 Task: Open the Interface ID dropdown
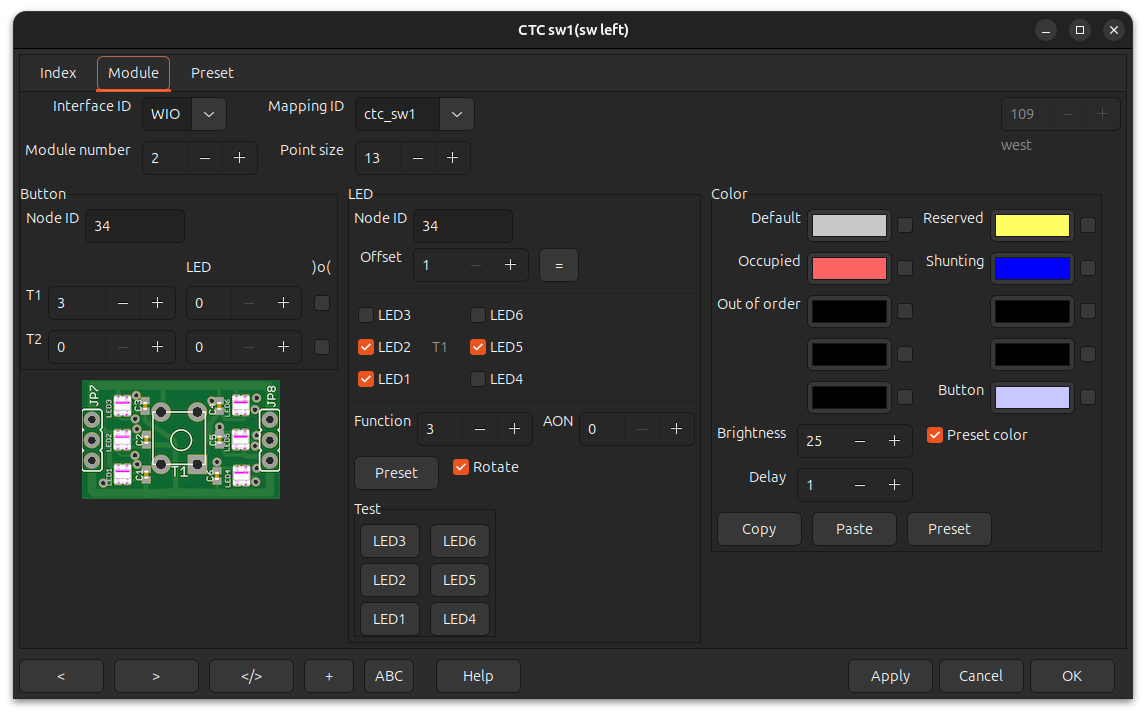point(208,114)
